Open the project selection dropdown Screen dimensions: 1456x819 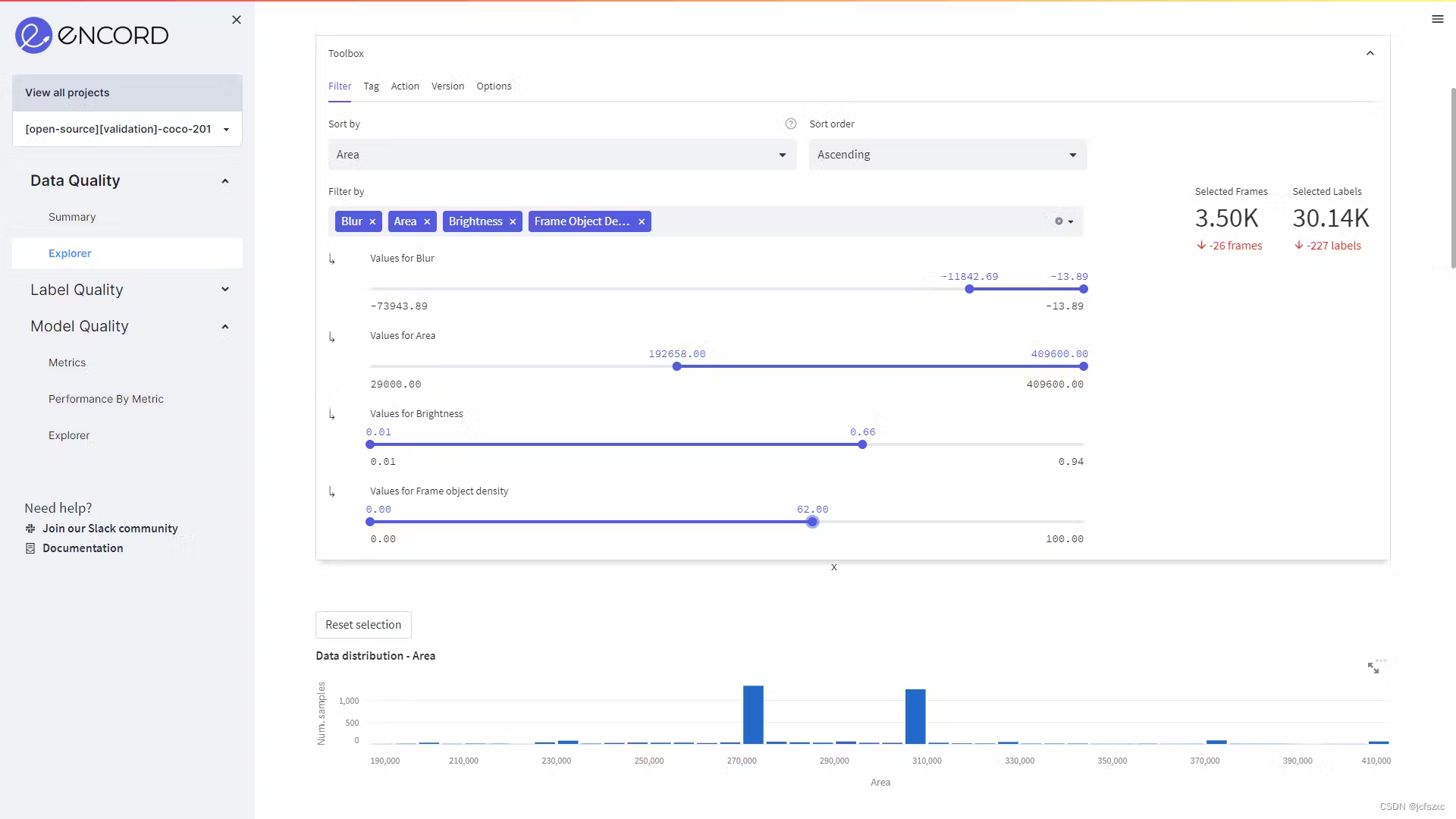(x=127, y=129)
